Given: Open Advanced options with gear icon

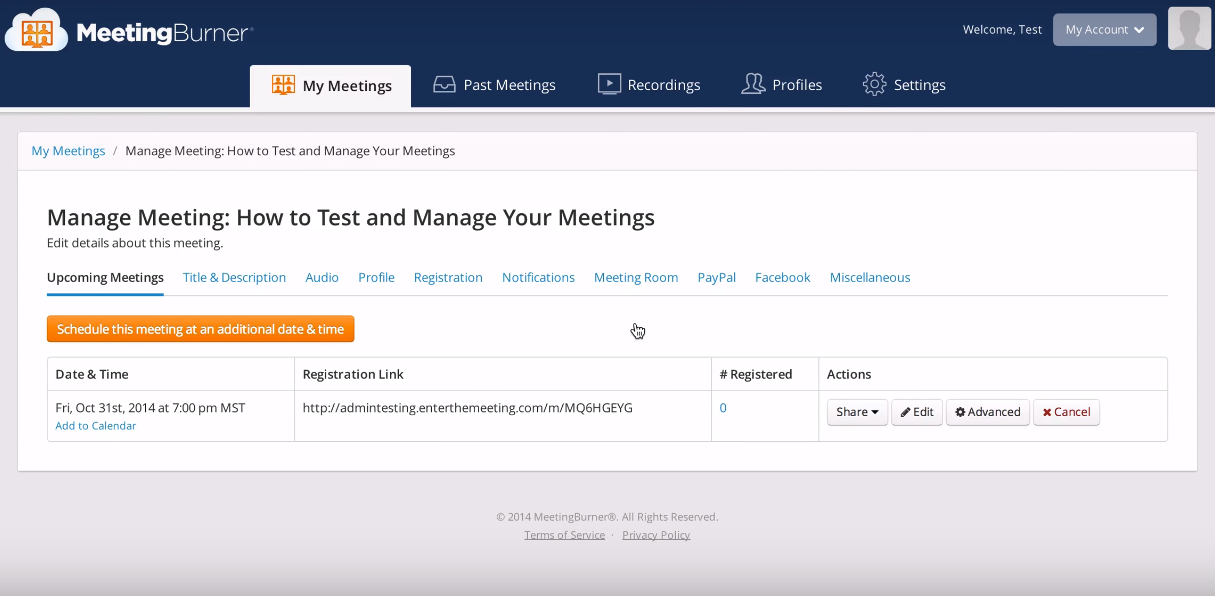Looking at the screenshot, I should coord(987,412).
